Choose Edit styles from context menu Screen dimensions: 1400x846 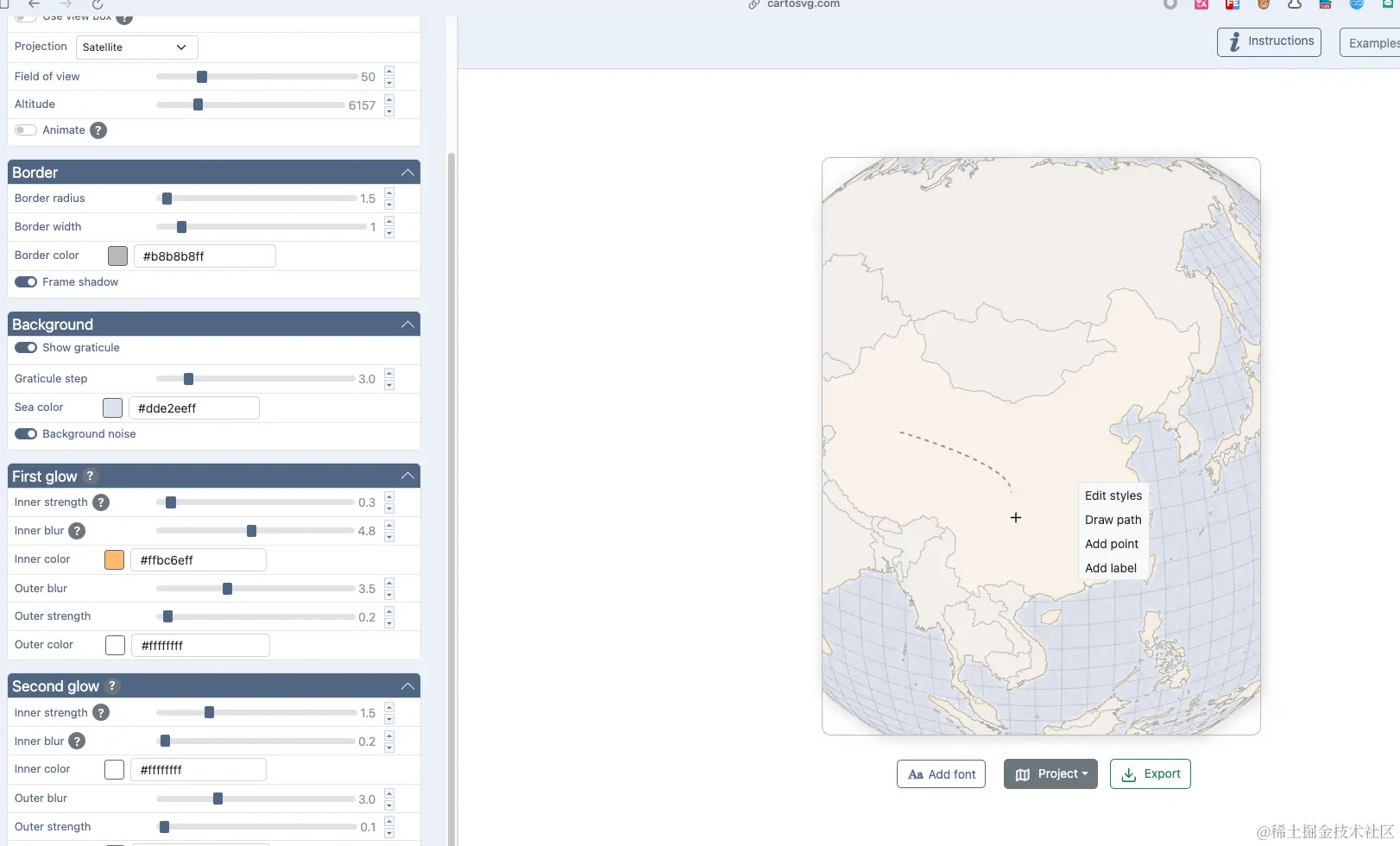[x=1113, y=496]
